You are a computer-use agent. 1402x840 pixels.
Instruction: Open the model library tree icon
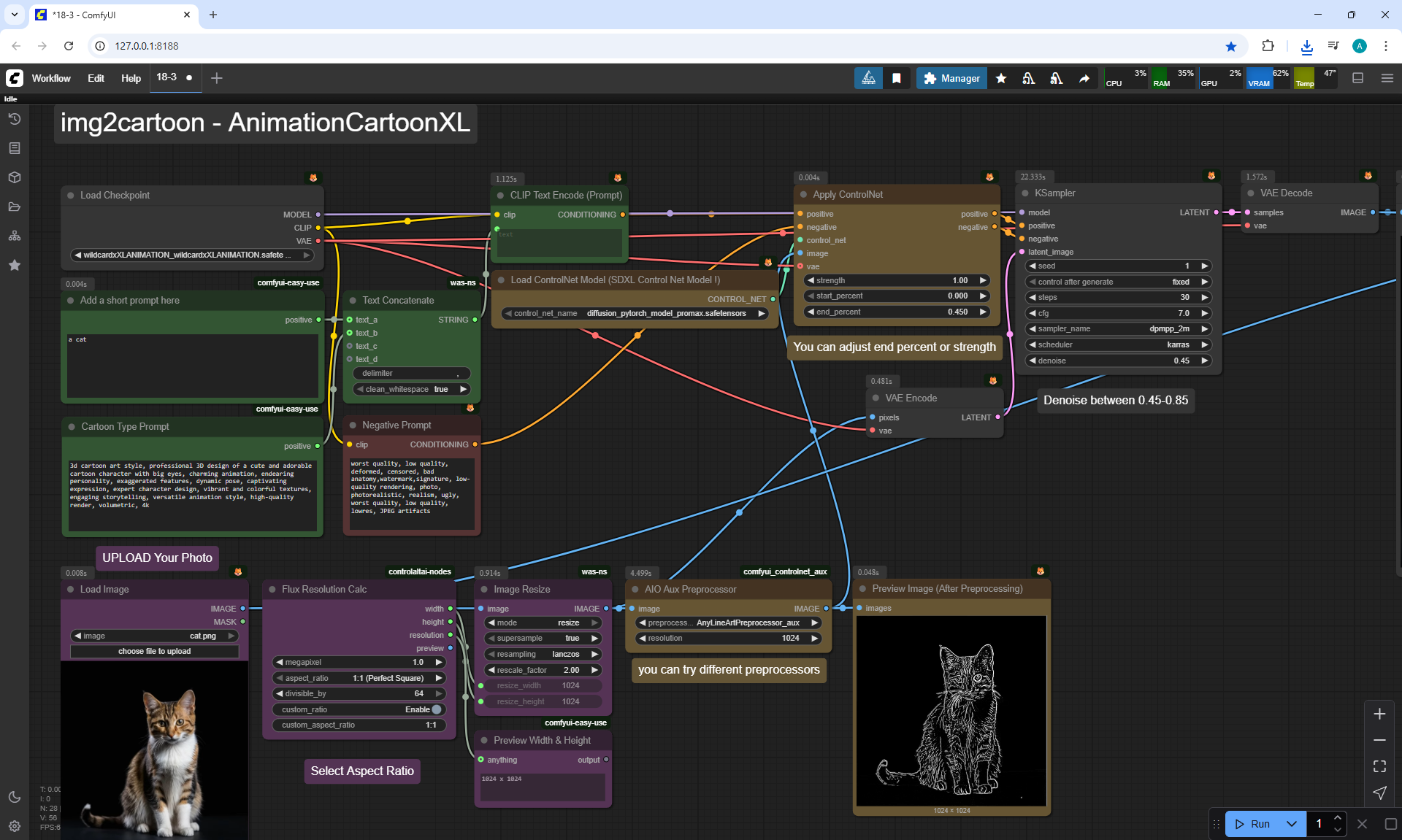[x=15, y=236]
